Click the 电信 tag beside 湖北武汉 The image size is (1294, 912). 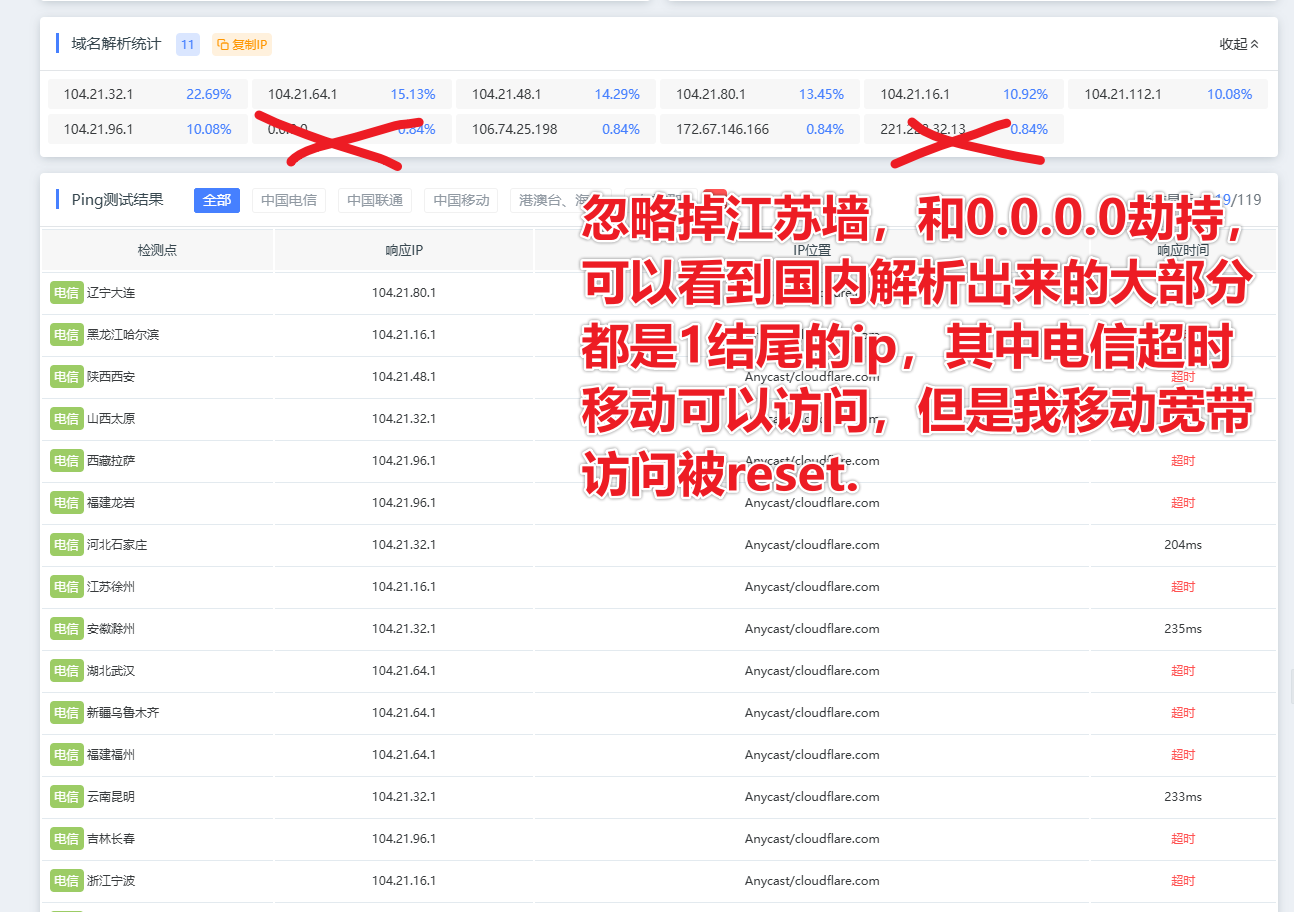[x=66, y=671]
